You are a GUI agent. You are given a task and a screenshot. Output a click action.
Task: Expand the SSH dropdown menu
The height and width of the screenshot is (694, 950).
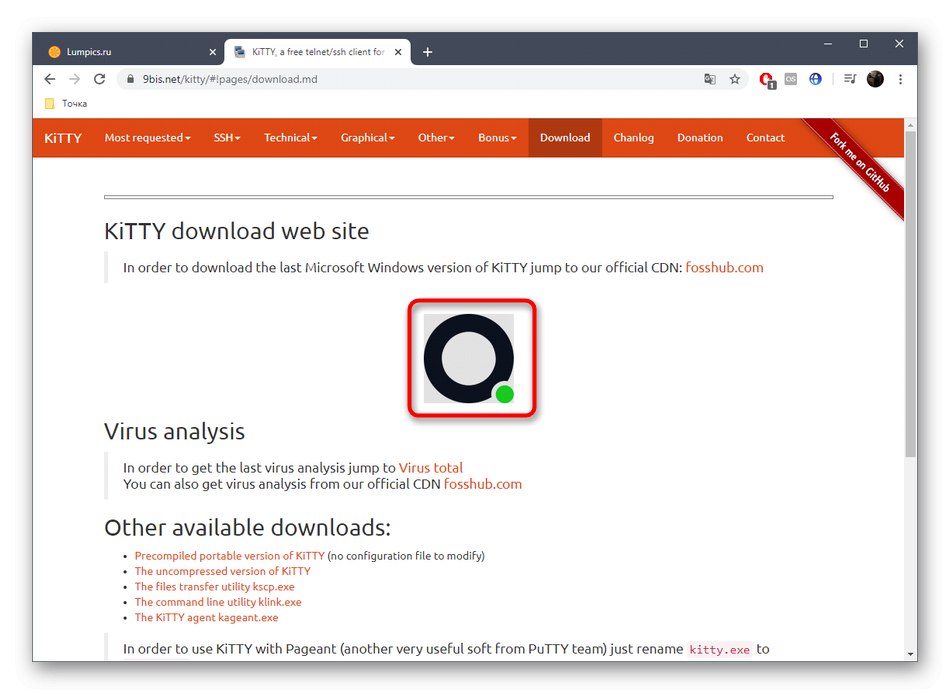click(227, 138)
